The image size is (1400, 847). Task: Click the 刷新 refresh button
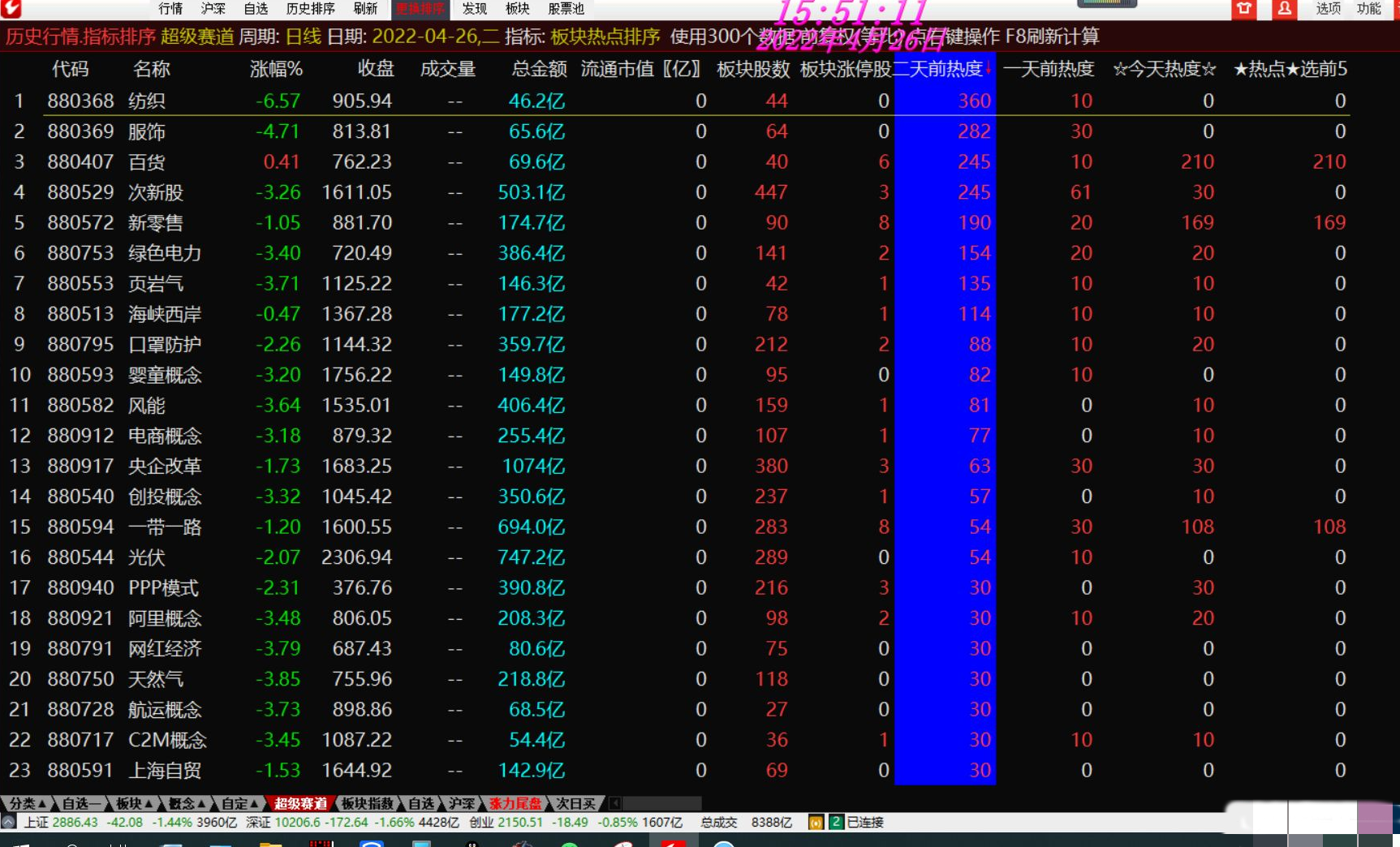[365, 9]
